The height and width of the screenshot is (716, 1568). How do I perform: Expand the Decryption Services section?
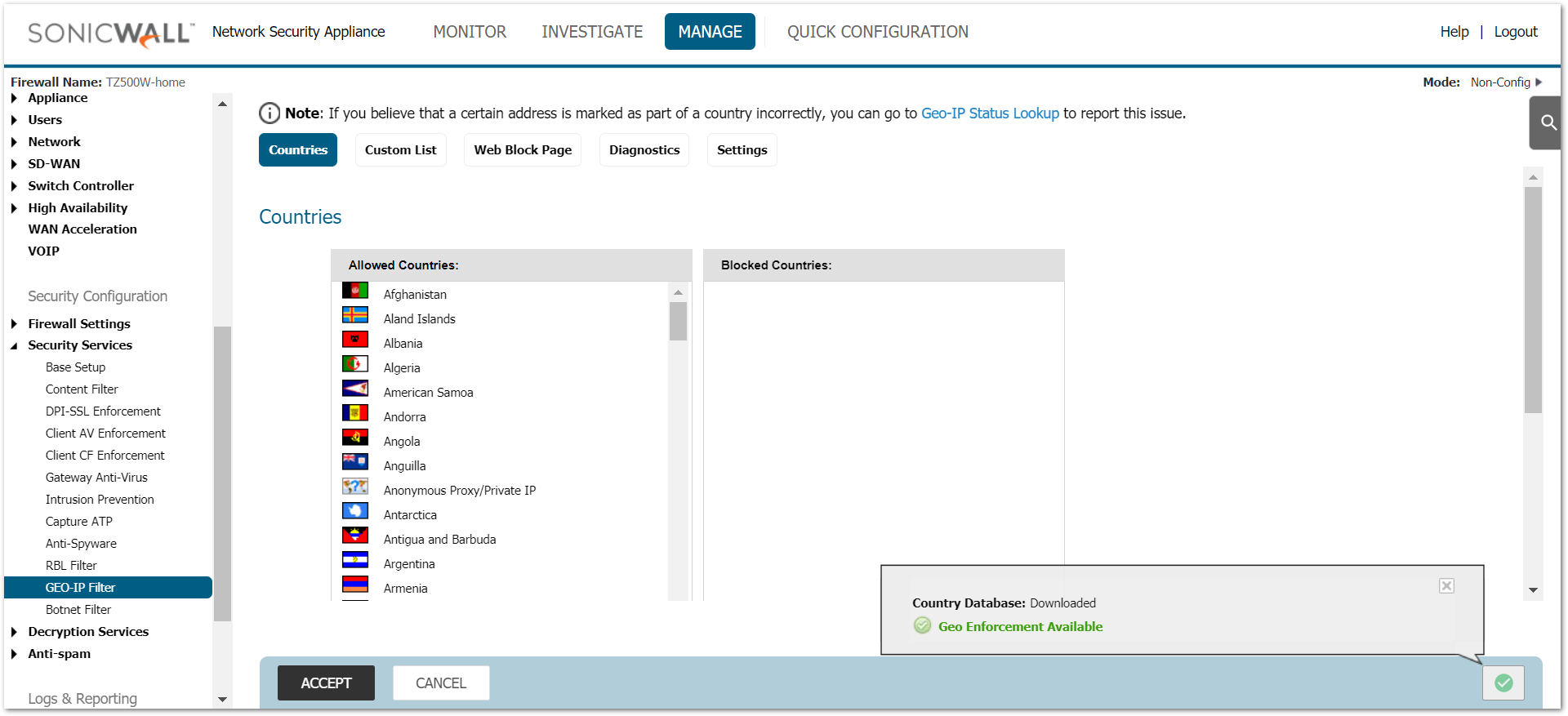15,632
